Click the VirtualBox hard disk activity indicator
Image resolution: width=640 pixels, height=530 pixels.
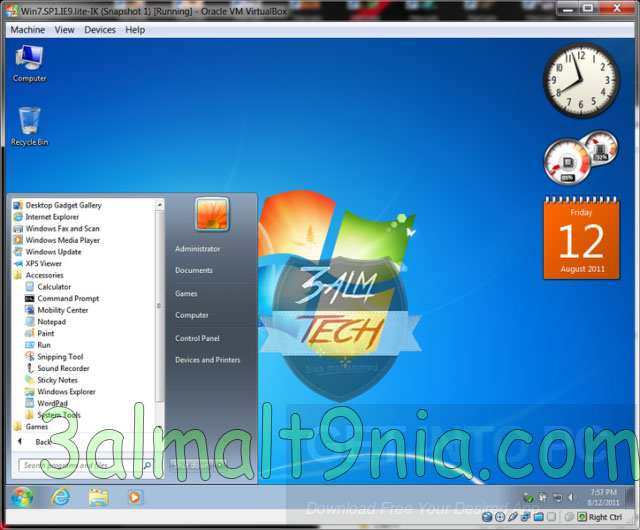tap(487, 517)
